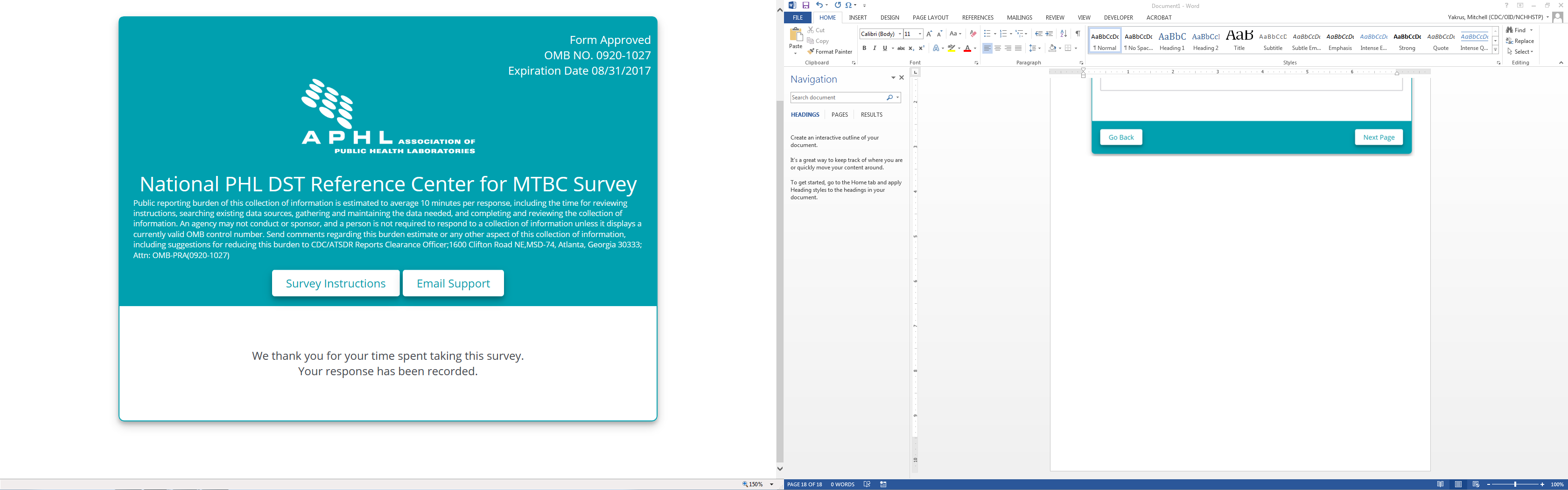Open Navigation search options dropdown arrow
The image size is (1568, 490).
[x=898, y=98]
